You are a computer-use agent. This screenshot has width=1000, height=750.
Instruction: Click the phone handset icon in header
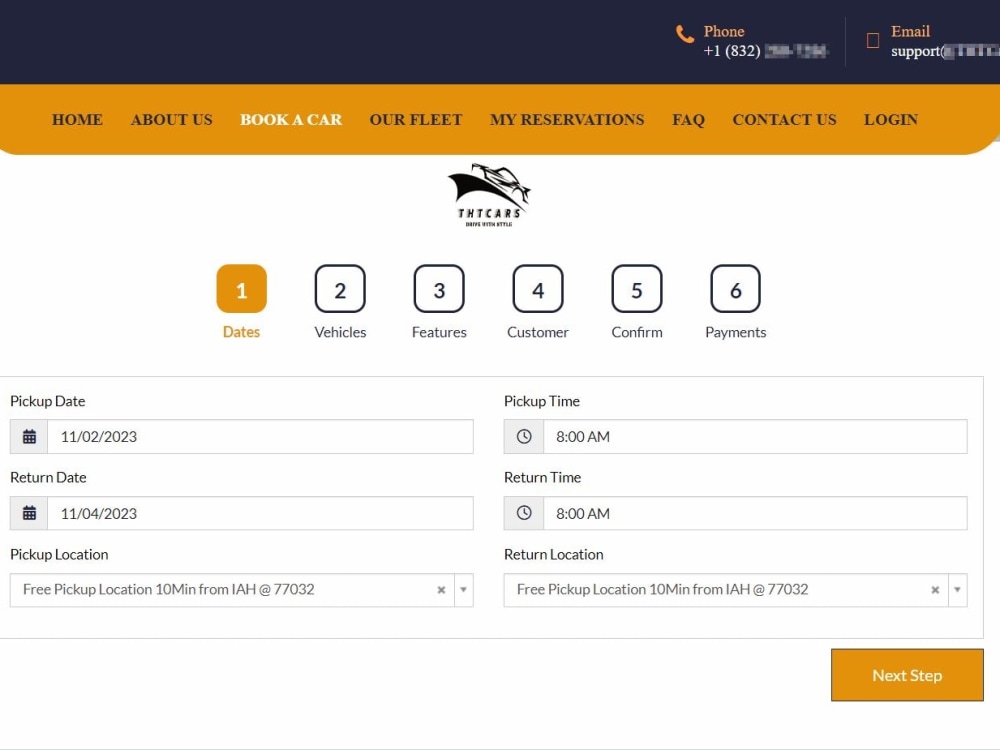pos(685,34)
